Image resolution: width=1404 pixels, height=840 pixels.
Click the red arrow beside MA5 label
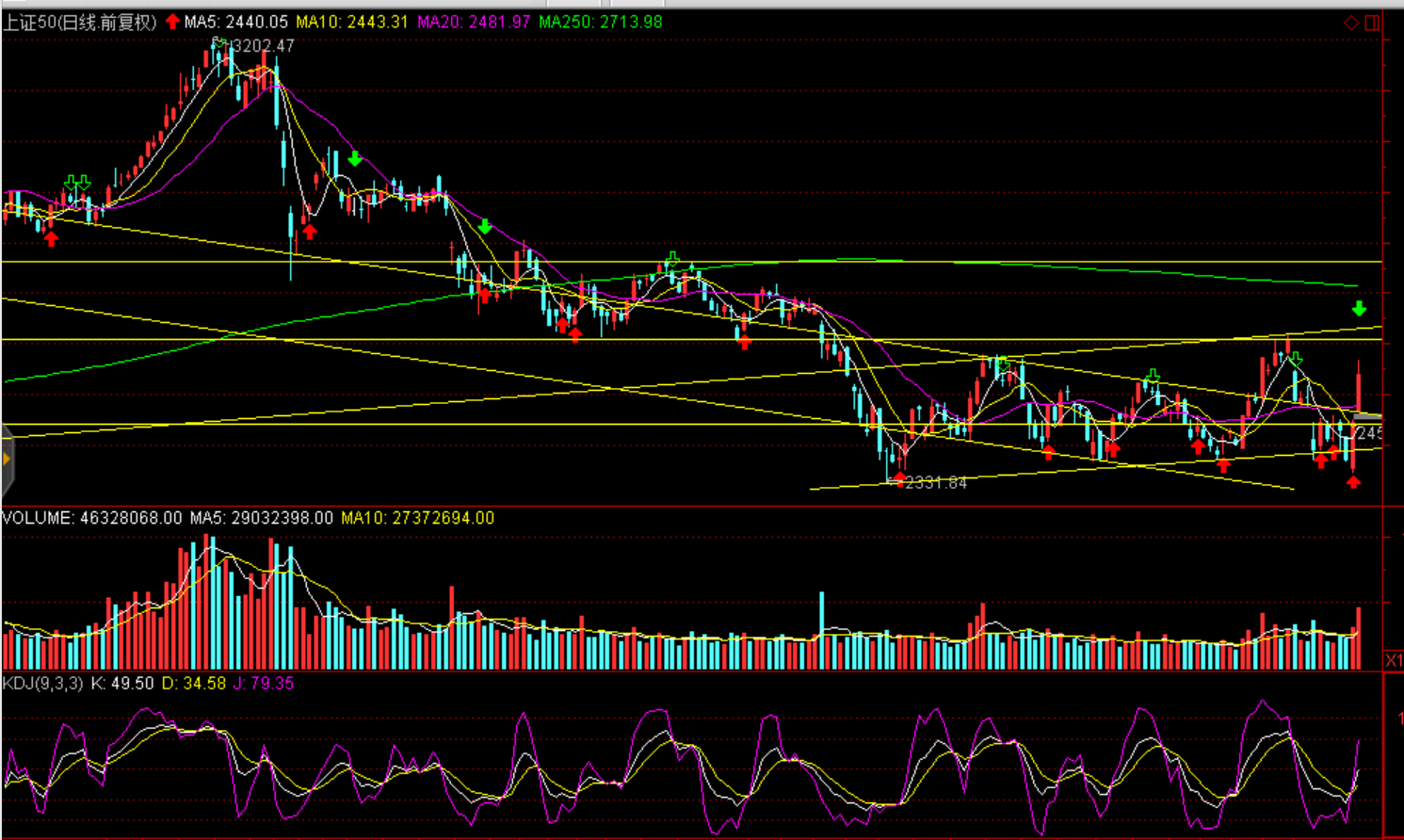172,22
